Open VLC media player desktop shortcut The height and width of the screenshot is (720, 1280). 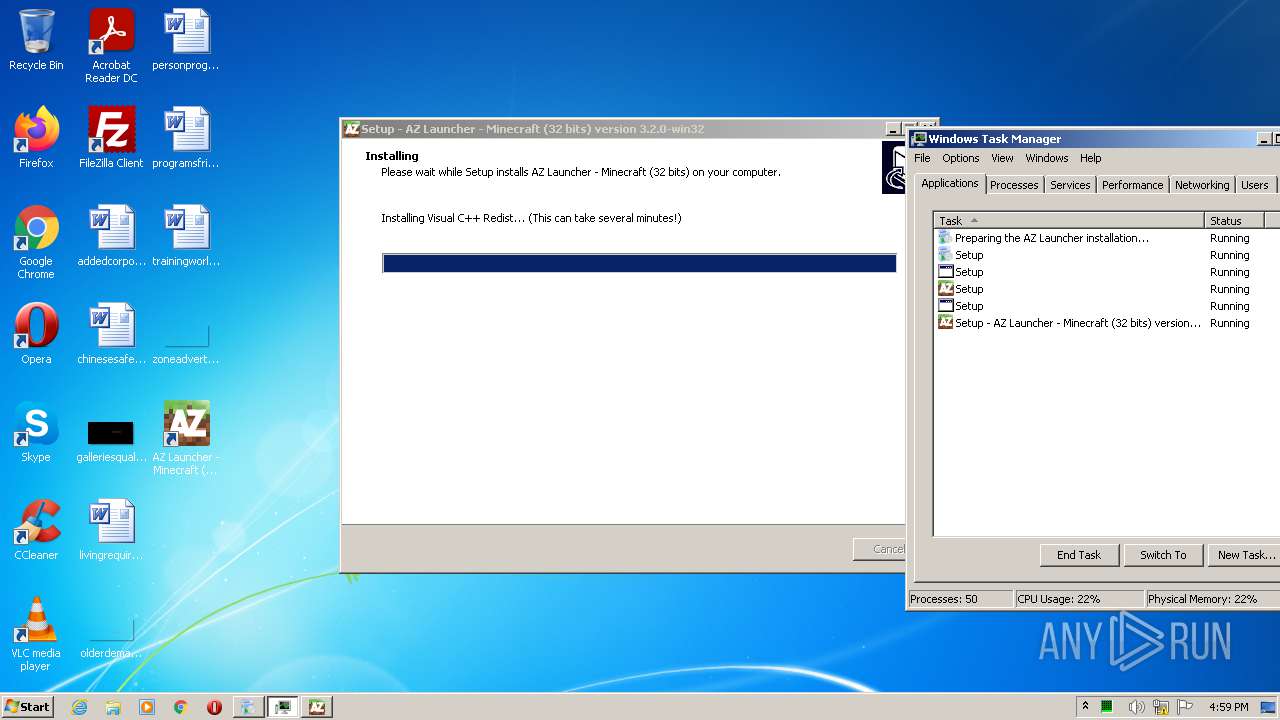click(36, 634)
